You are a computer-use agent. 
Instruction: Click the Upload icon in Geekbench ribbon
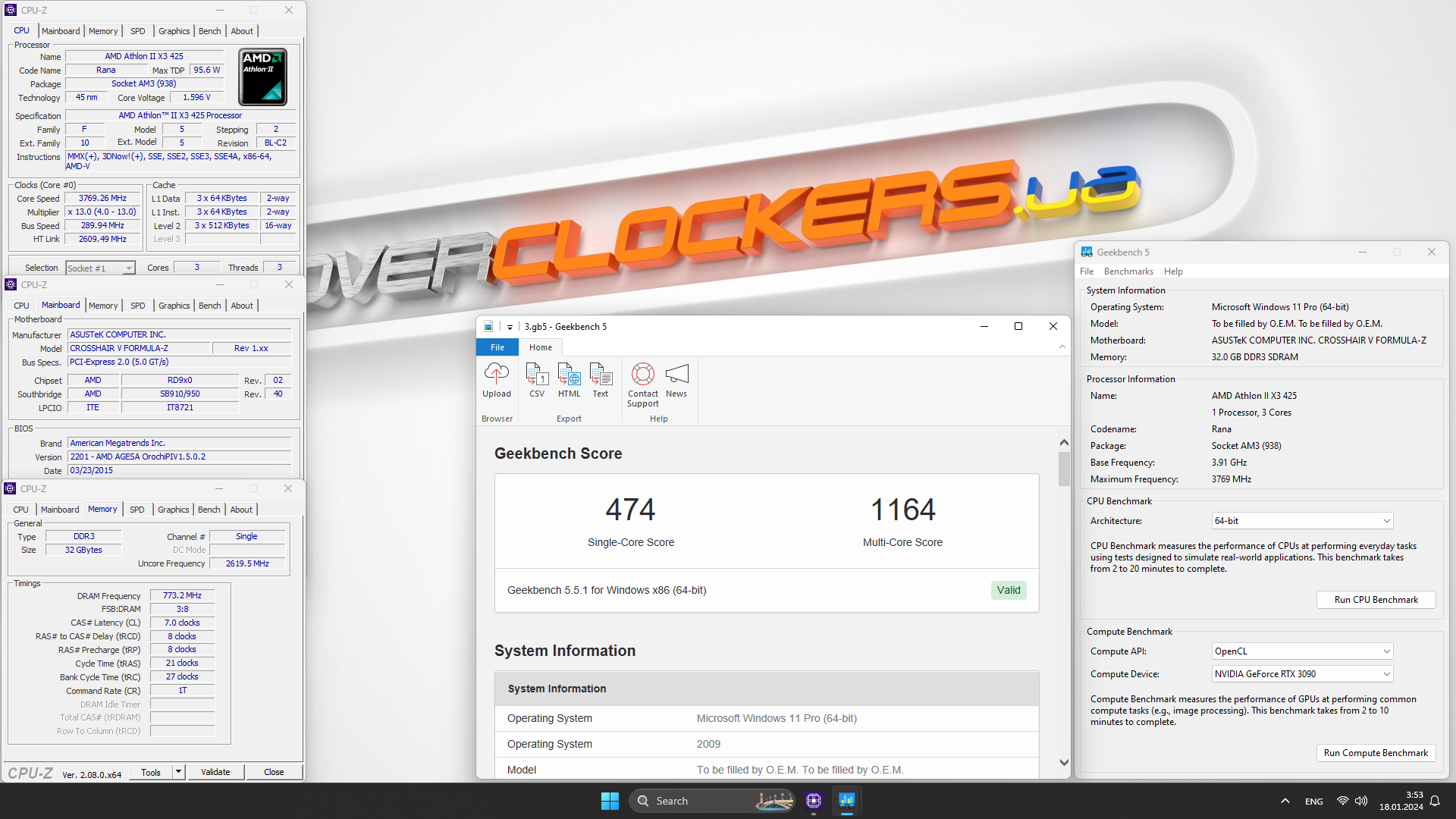[x=497, y=380]
